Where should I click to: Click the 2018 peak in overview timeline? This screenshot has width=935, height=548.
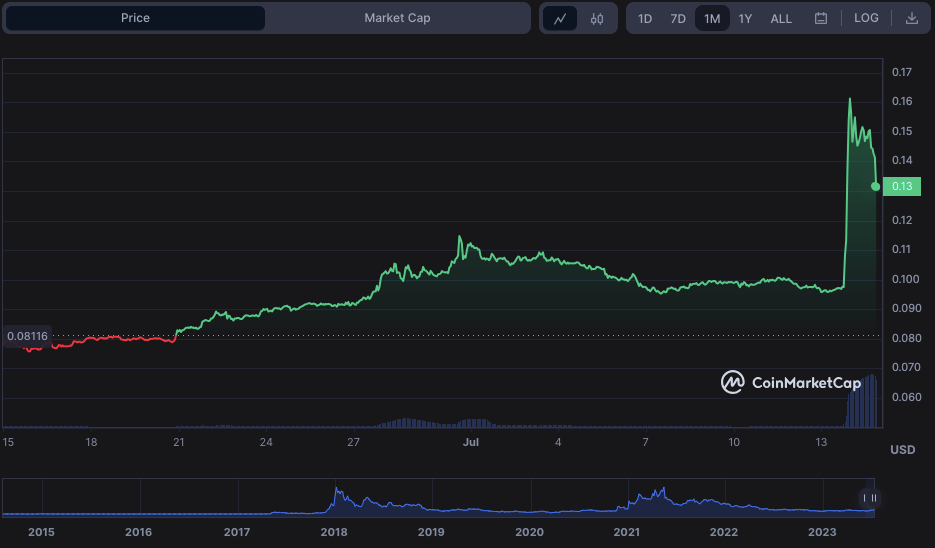337,490
